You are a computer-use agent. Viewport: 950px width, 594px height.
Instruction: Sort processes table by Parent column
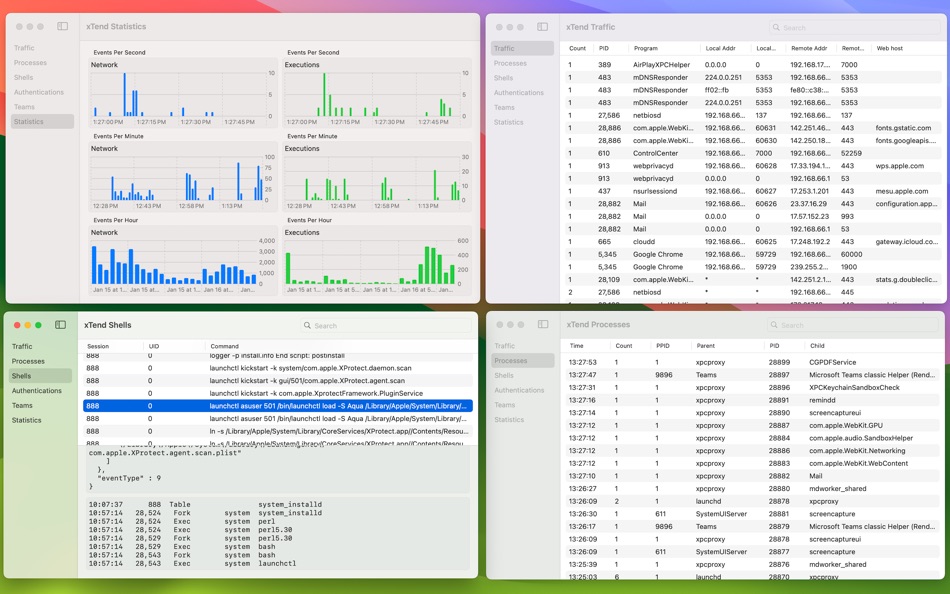705,345
